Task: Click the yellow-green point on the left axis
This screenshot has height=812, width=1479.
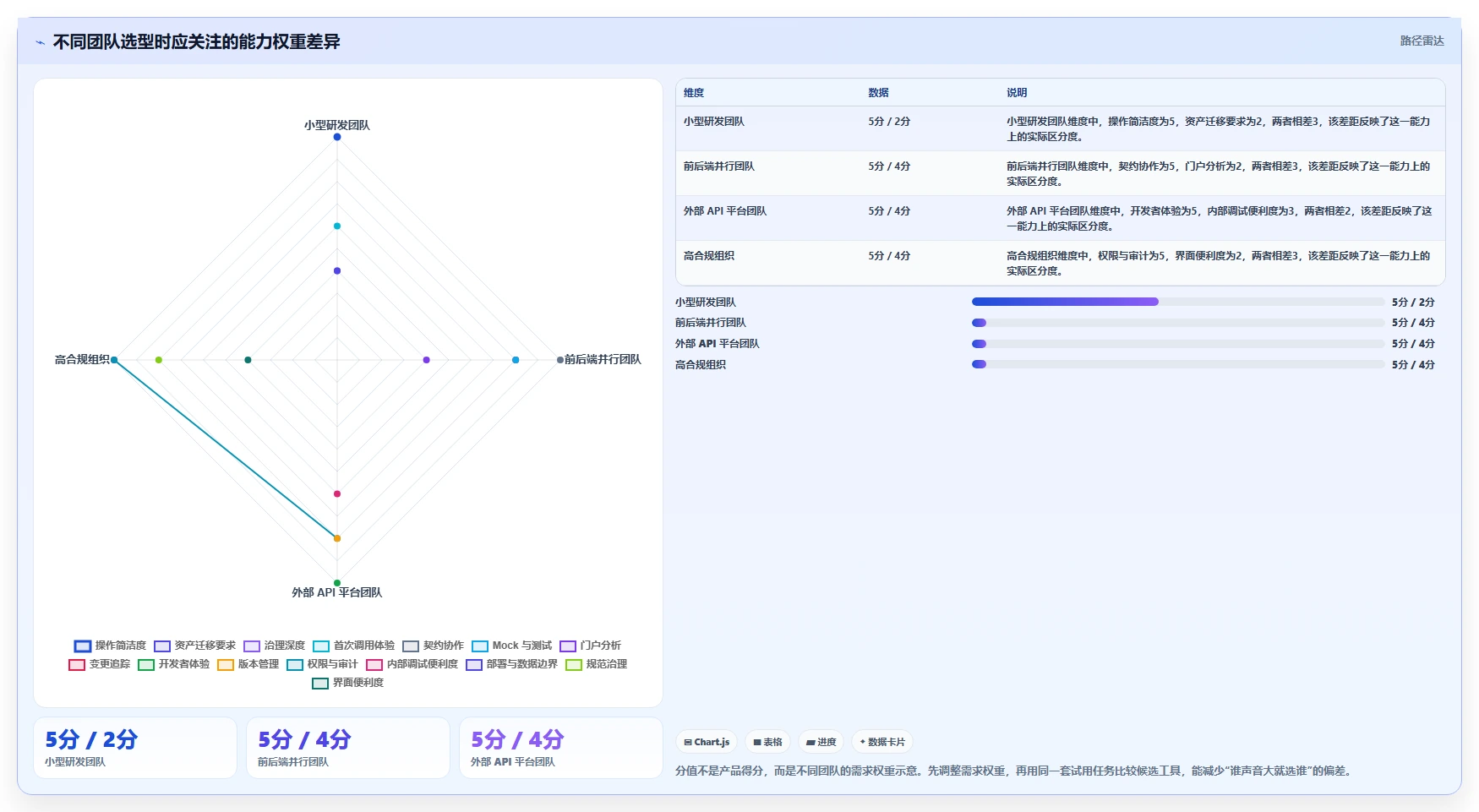Action: pos(159,360)
